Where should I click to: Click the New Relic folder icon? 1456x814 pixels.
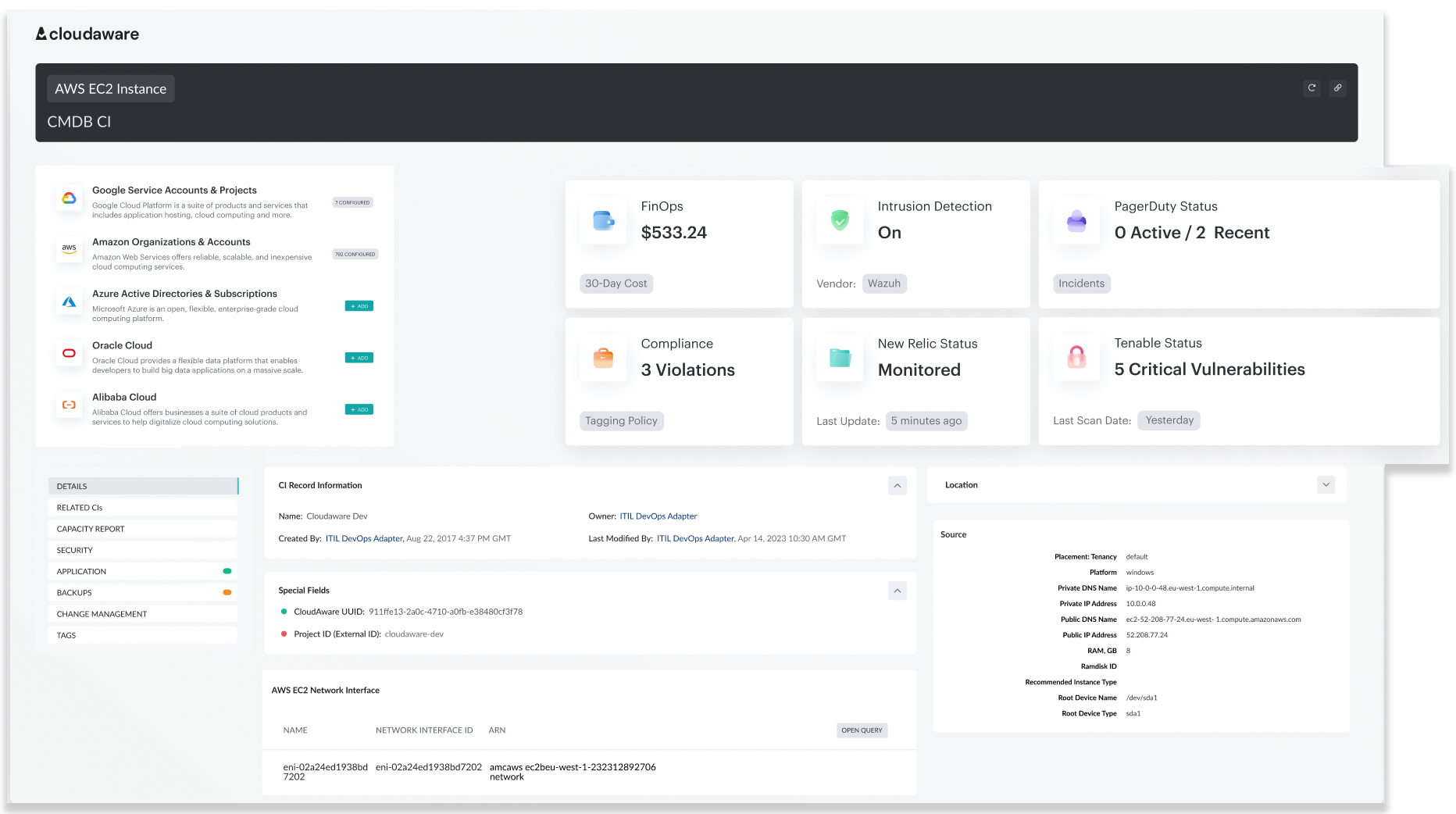(840, 359)
